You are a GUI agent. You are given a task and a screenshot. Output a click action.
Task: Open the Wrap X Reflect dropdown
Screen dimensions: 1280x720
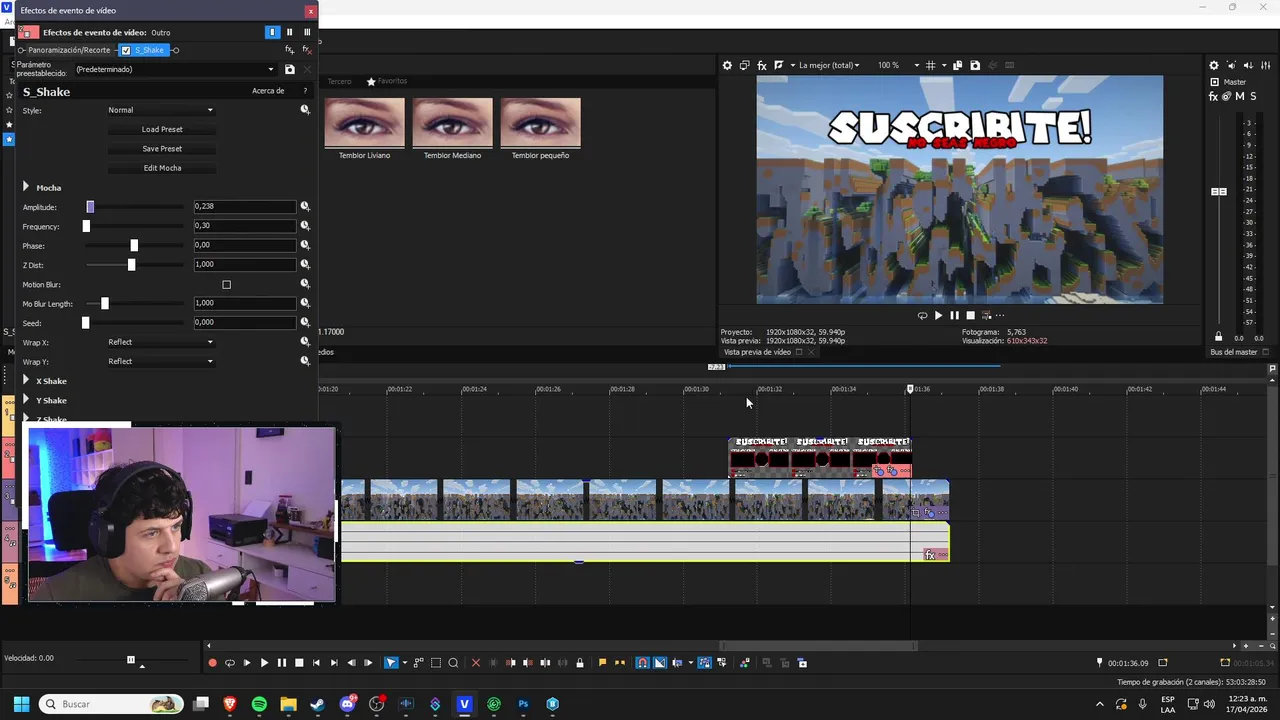tap(160, 342)
